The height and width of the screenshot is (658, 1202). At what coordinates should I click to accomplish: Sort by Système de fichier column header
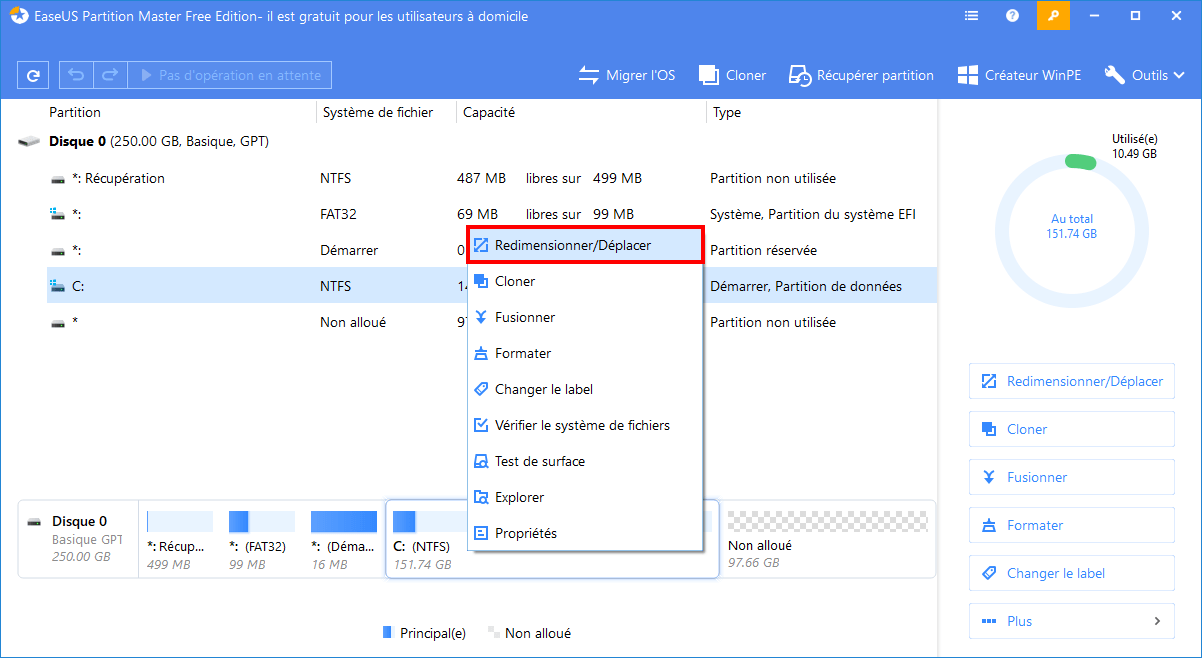click(378, 113)
